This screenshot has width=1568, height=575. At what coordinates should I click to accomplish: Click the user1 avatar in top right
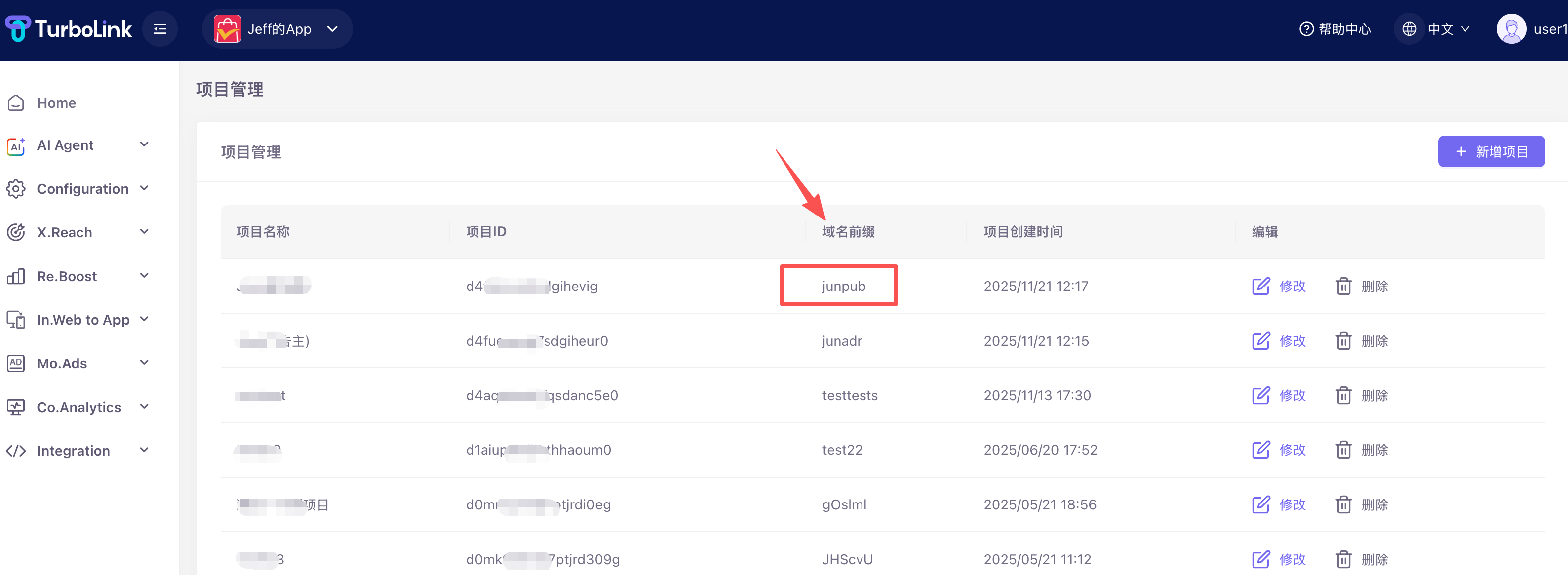coord(1511,28)
